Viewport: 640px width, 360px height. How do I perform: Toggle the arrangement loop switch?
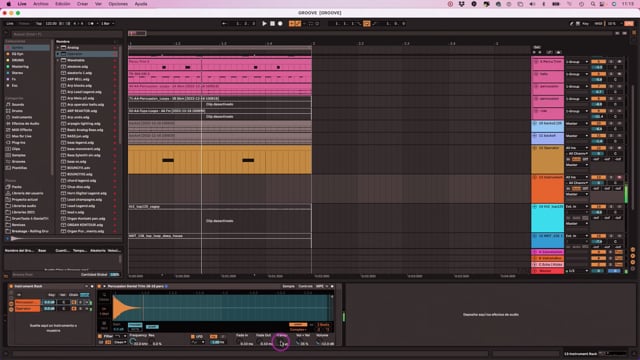[x=367, y=24]
